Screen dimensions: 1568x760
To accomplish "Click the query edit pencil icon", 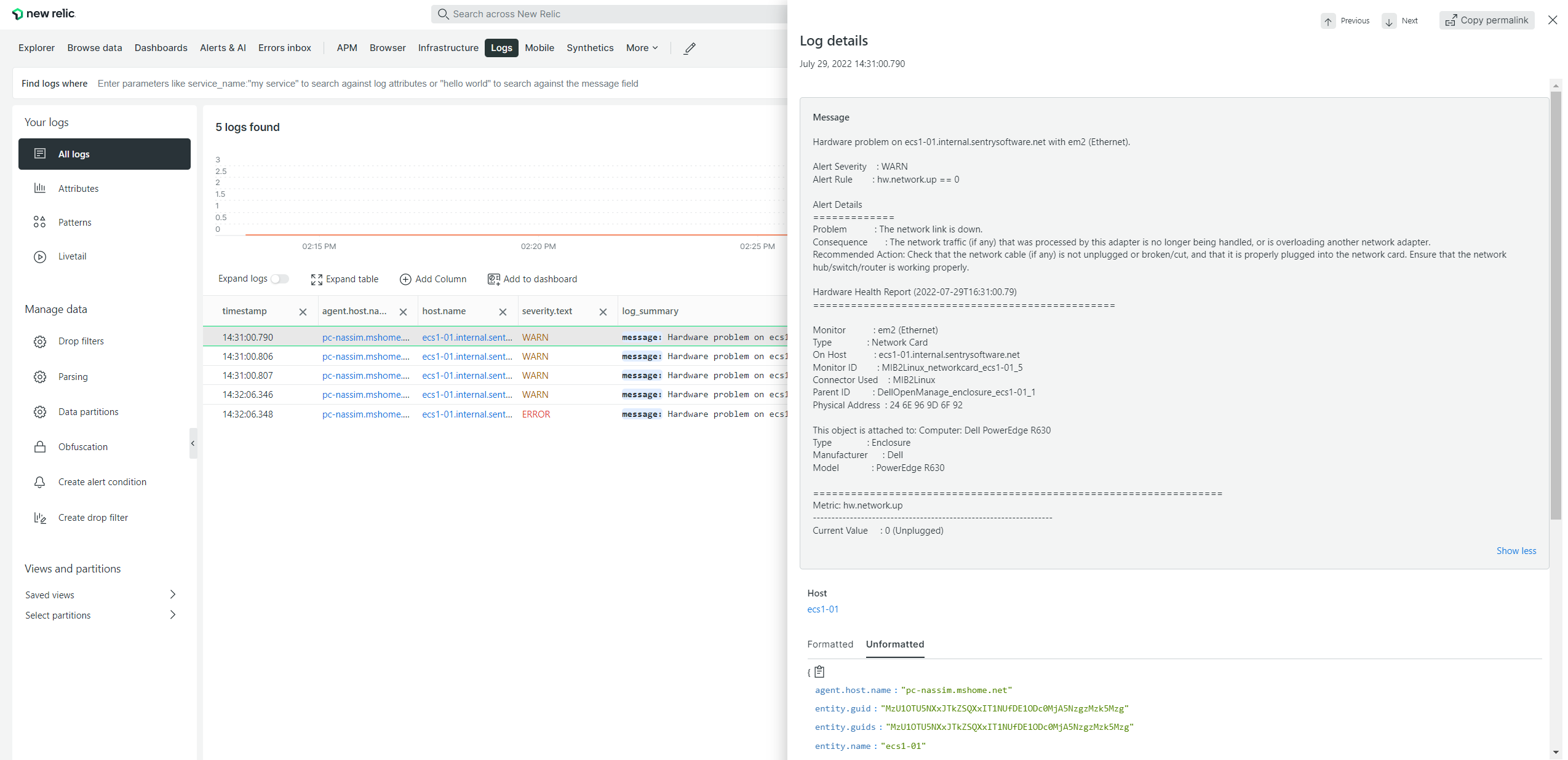I will pyautogui.click(x=689, y=48).
